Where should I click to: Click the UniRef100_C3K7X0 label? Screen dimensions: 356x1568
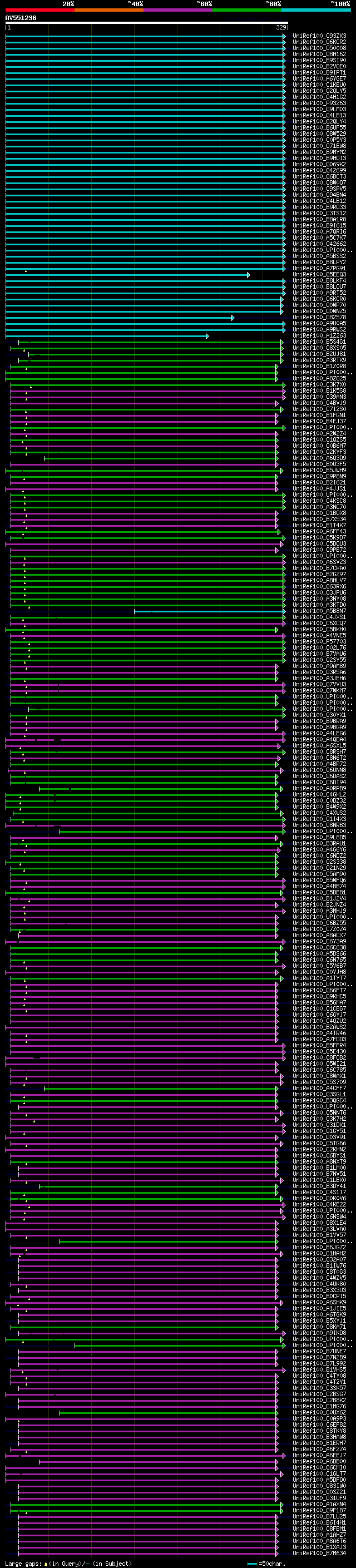point(319,385)
